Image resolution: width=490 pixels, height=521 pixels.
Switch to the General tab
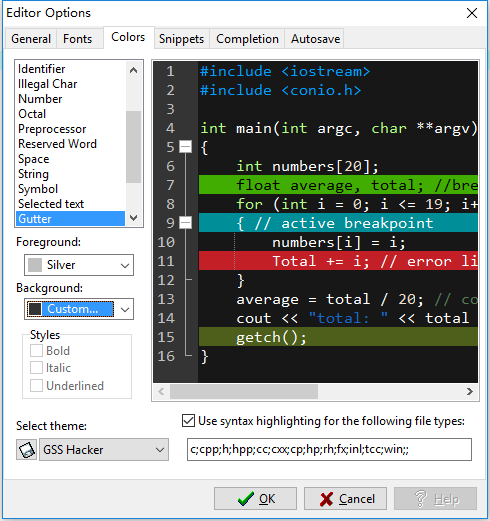31,39
